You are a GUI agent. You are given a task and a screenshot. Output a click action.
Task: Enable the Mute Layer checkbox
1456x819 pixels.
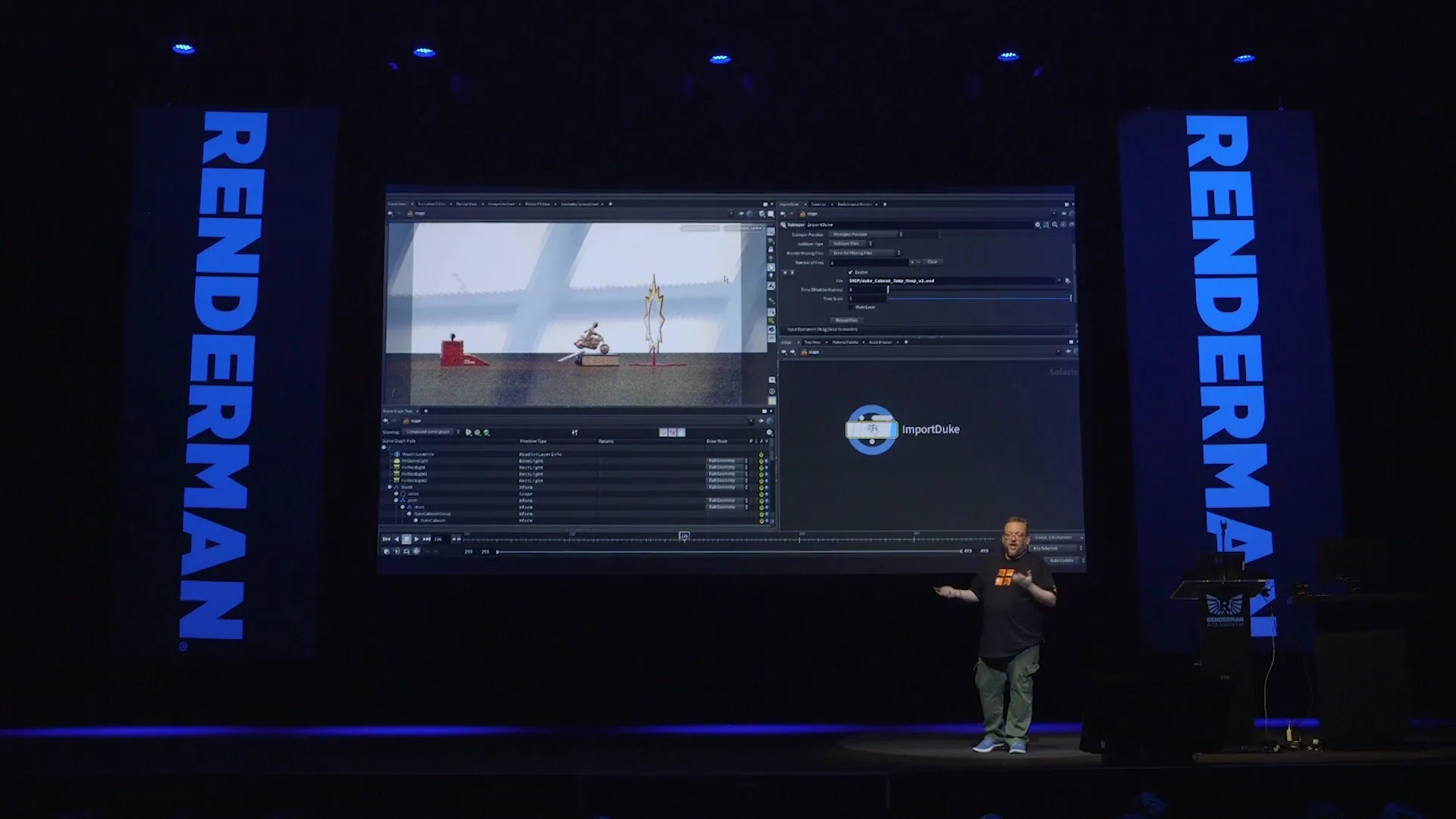click(x=851, y=307)
